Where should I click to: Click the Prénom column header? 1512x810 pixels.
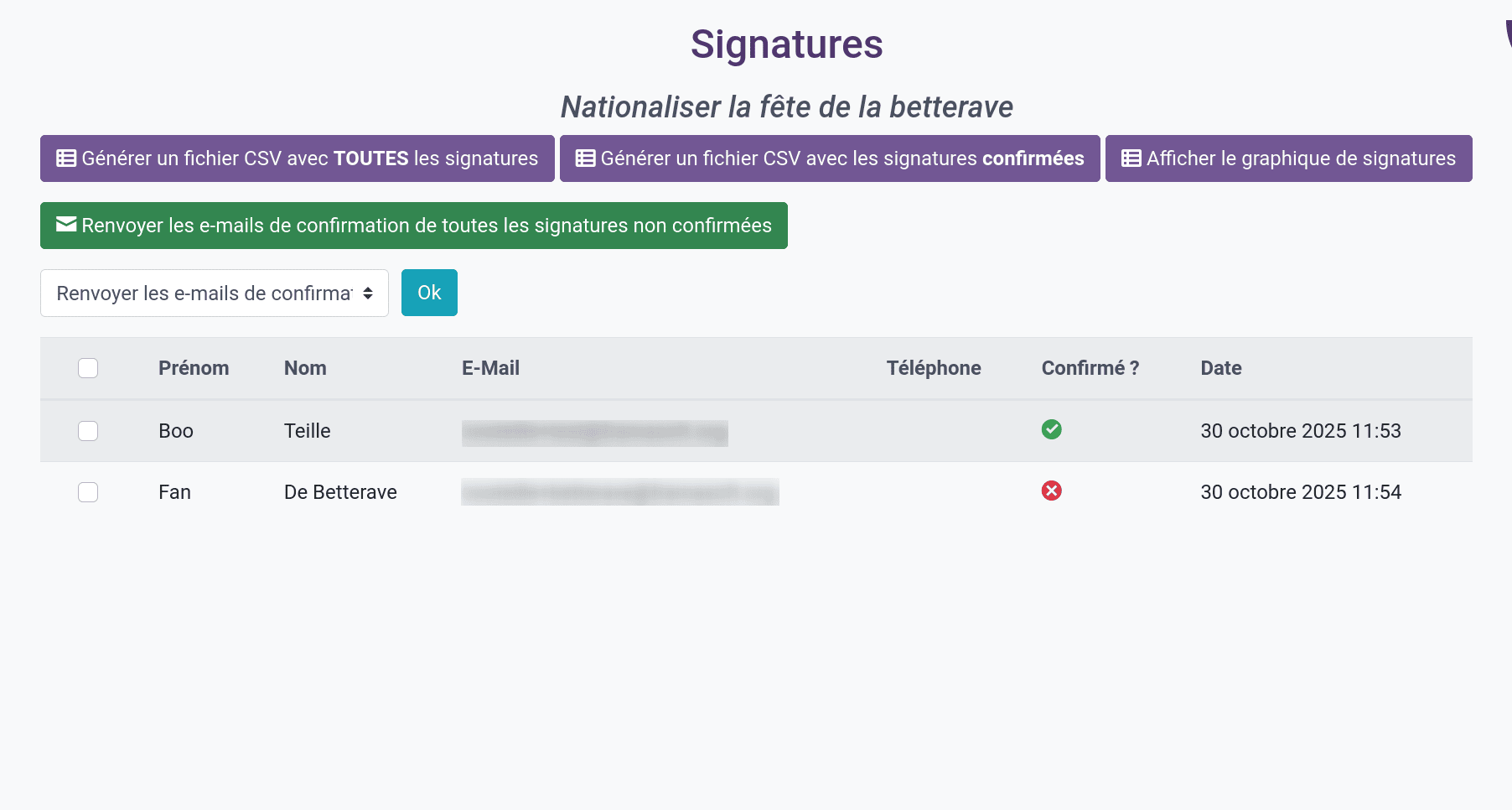click(x=194, y=368)
